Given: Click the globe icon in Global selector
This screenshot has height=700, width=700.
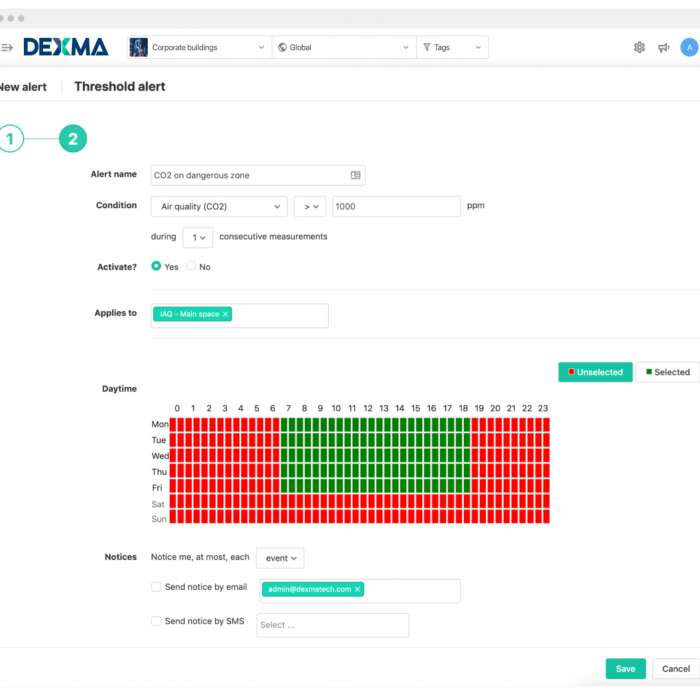Looking at the screenshot, I should pyautogui.click(x=282, y=47).
